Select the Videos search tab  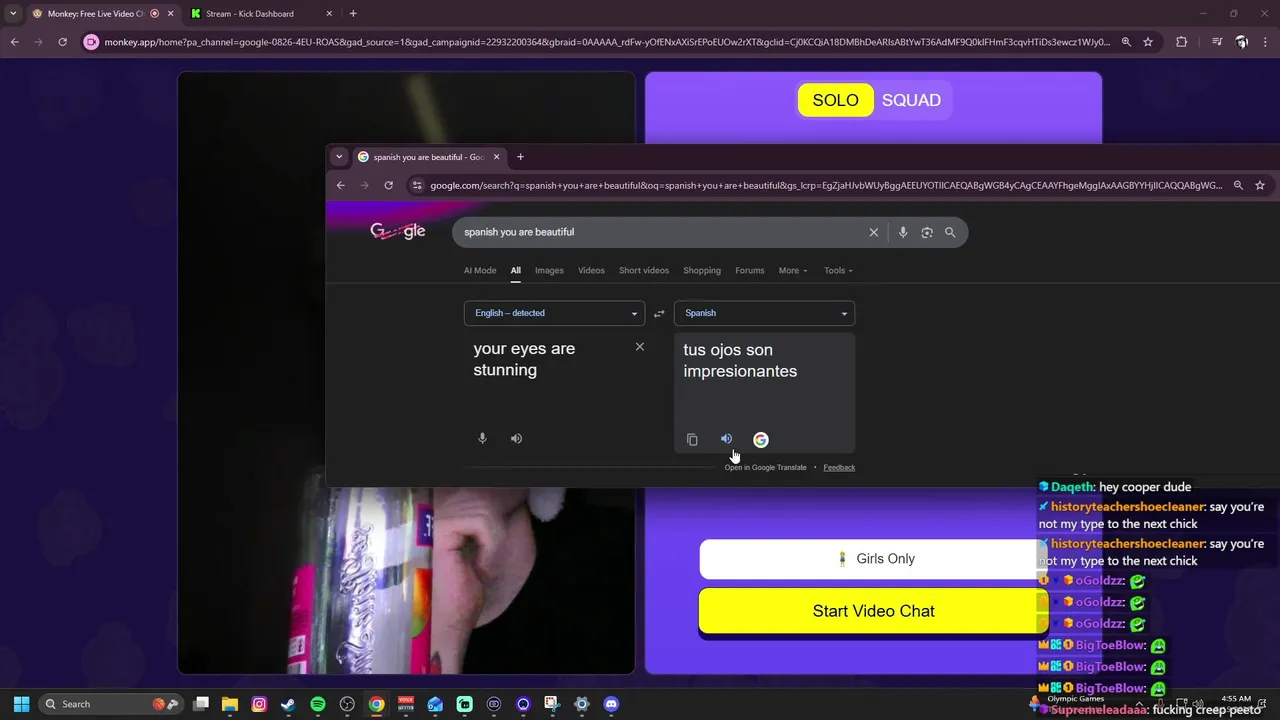click(x=591, y=270)
